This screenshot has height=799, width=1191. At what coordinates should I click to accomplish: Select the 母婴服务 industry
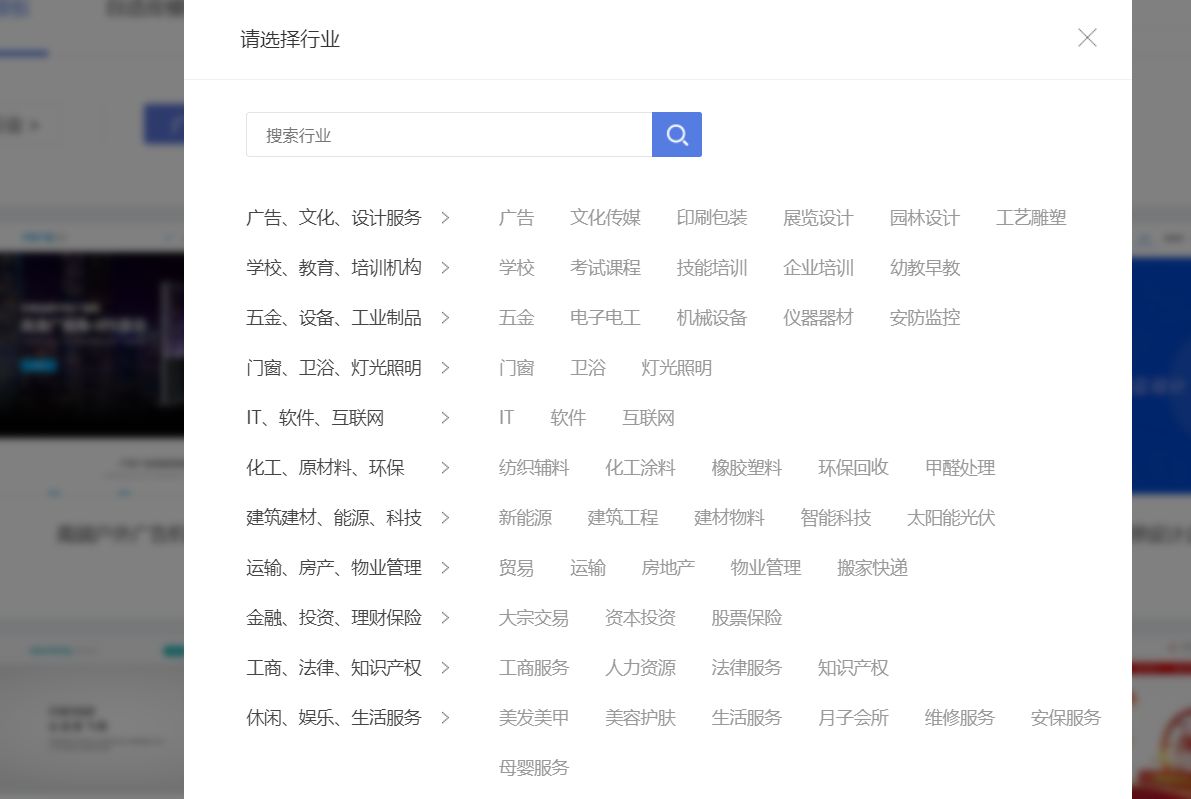(x=533, y=767)
